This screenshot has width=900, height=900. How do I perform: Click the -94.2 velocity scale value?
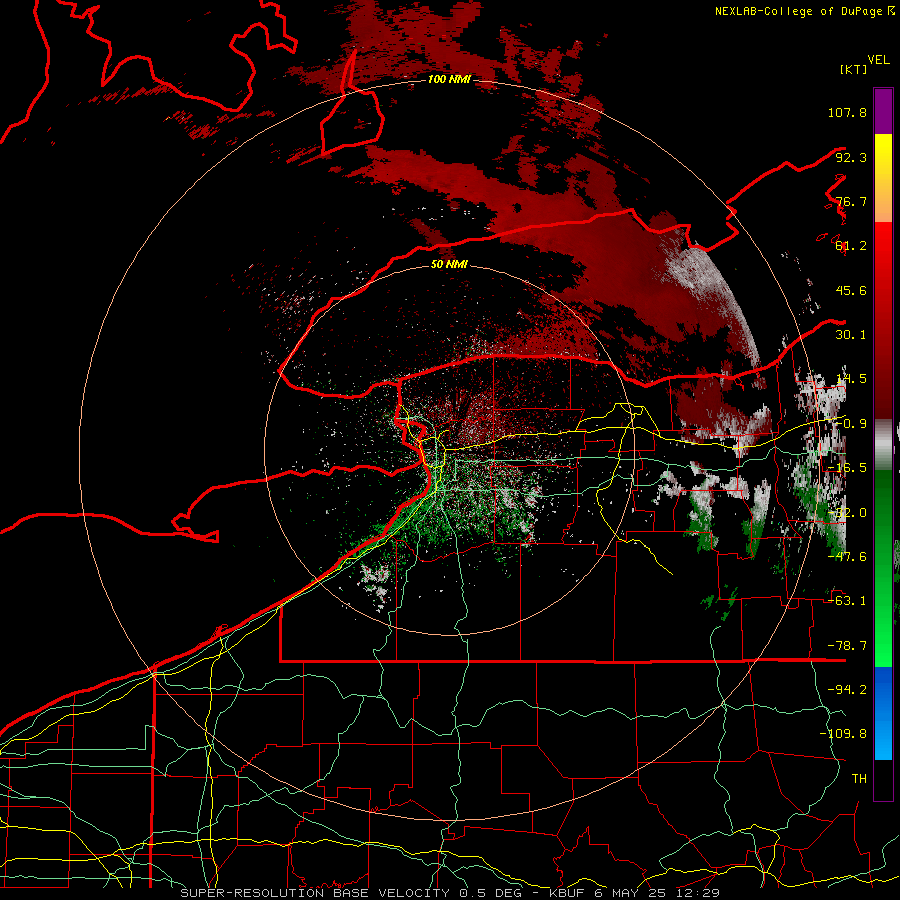[847, 690]
